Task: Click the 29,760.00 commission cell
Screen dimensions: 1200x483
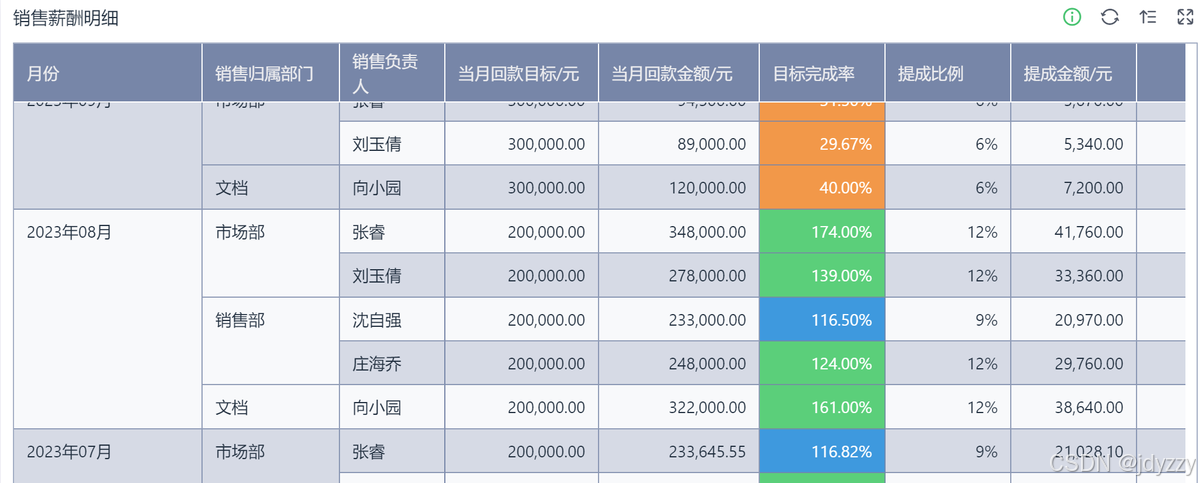Action: point(1074,363)
